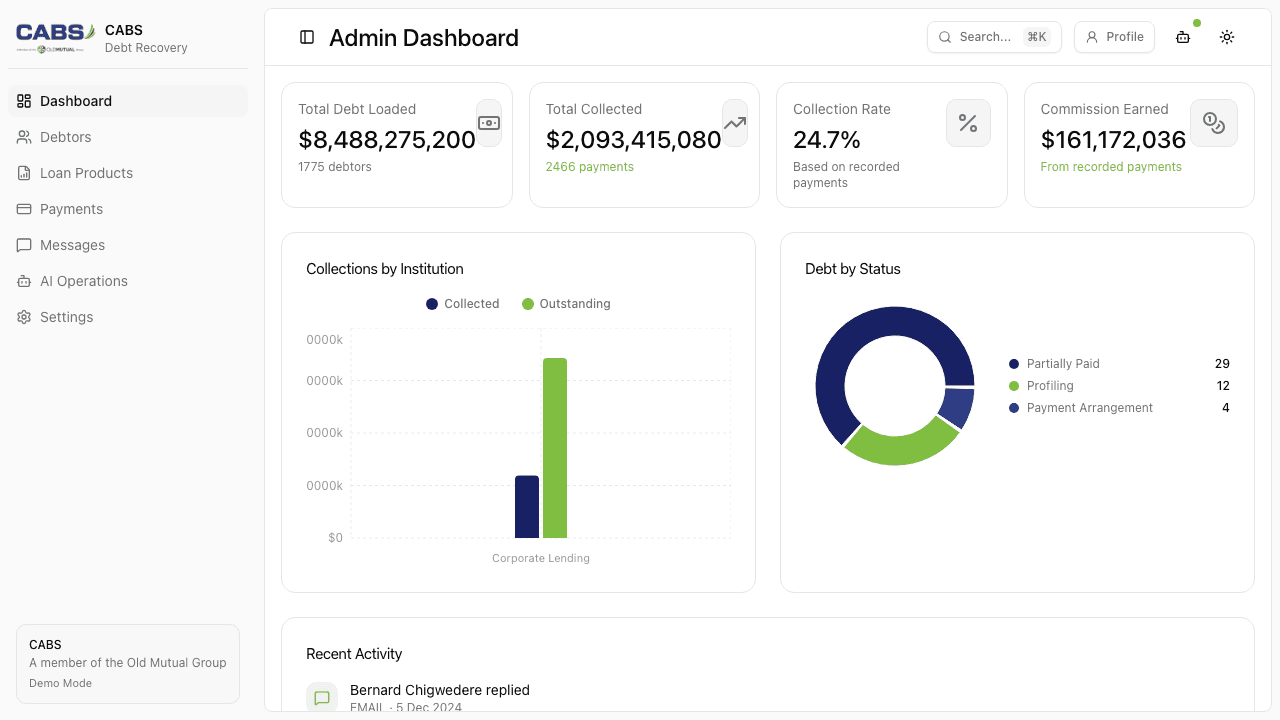1280x720 pixels.
Task: Open the AI assistant robot icon in header
Action: [1182, 37]
